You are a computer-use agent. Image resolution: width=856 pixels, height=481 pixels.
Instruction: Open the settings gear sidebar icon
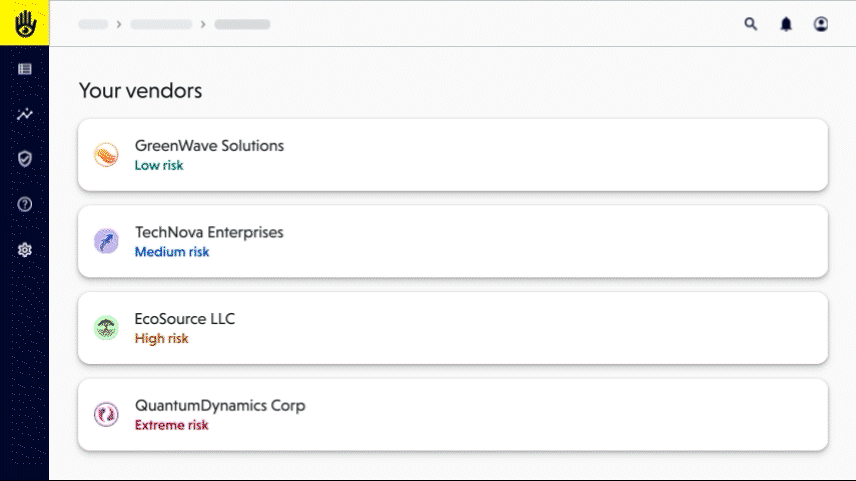[x=25, y=250]
